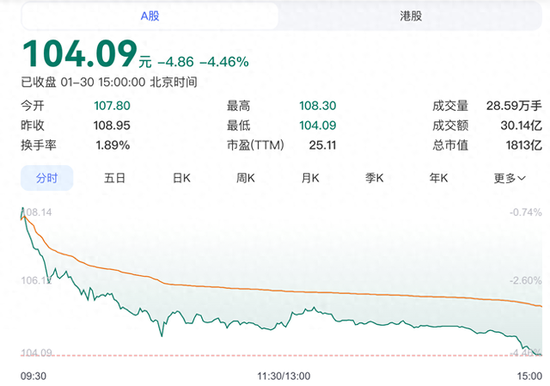
Task: Click the 换手率 value 1.89%
Action: (x=113, y=145)
